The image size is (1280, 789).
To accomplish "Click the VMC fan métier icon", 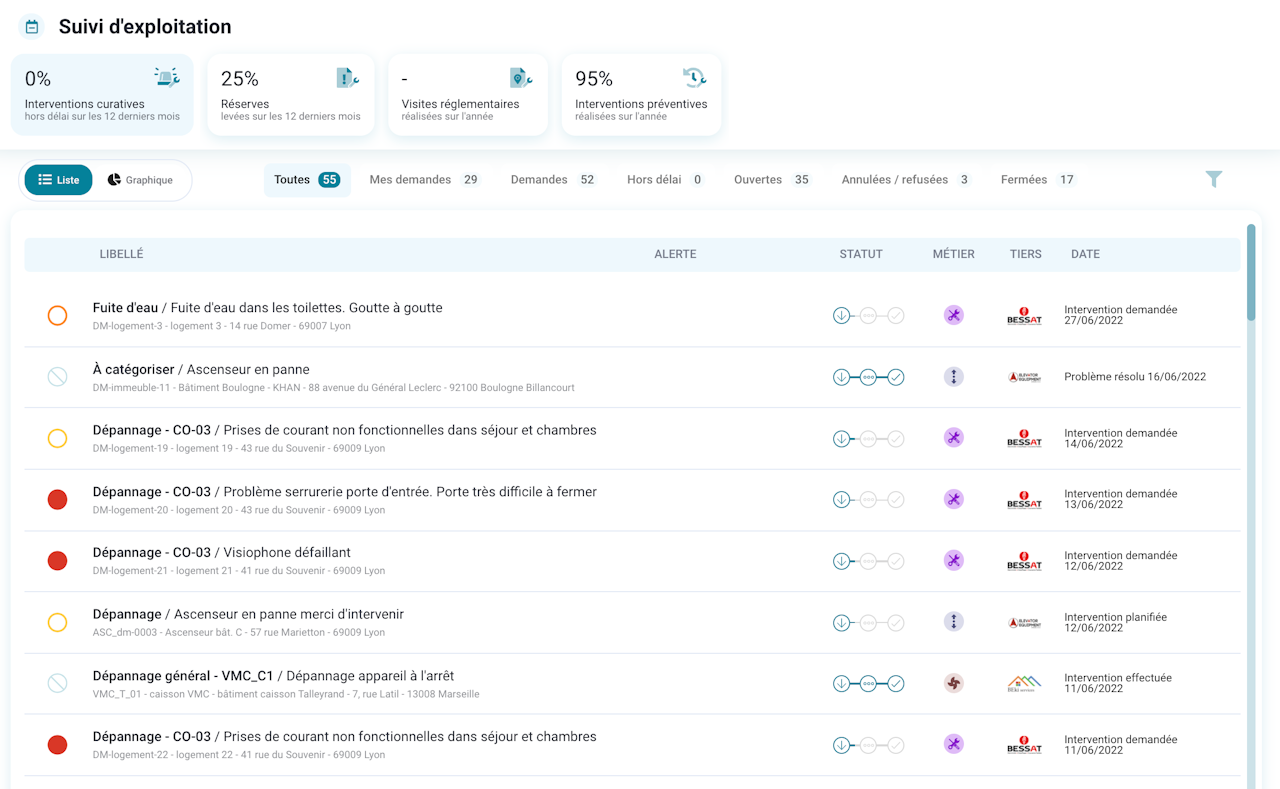I will click(954, 683).
